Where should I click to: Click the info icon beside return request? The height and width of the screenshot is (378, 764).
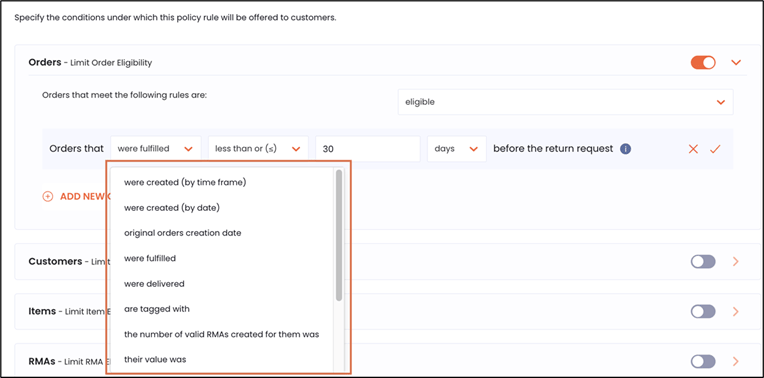click(626, 149)
